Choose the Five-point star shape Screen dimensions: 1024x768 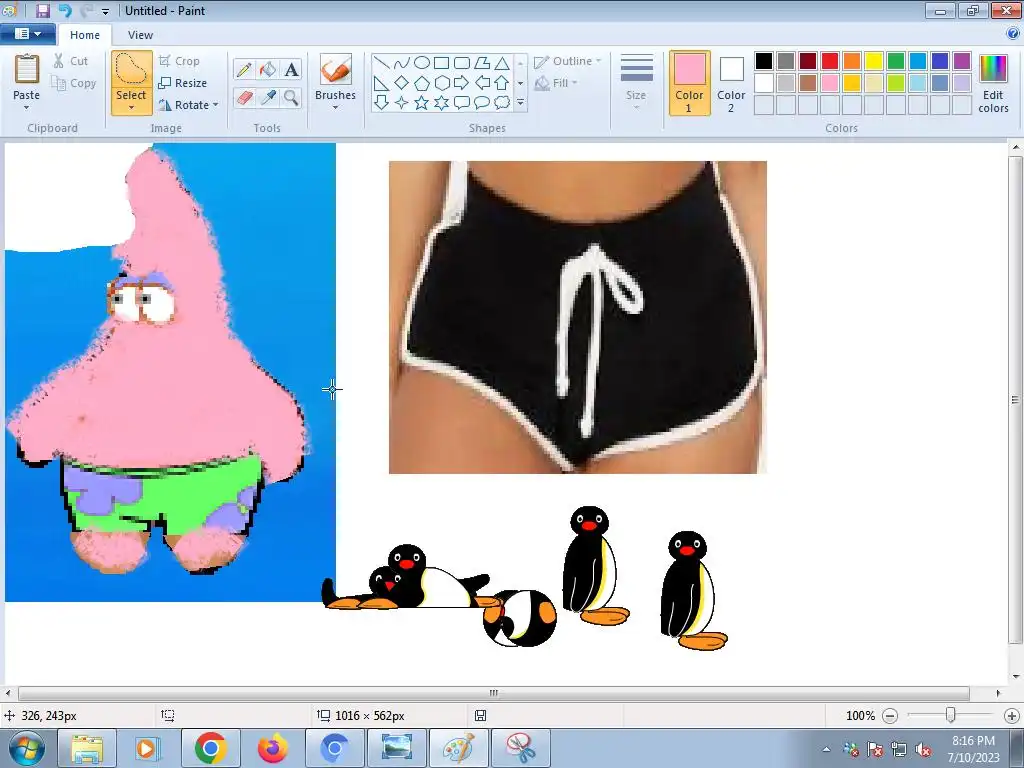tap(422, 103)
